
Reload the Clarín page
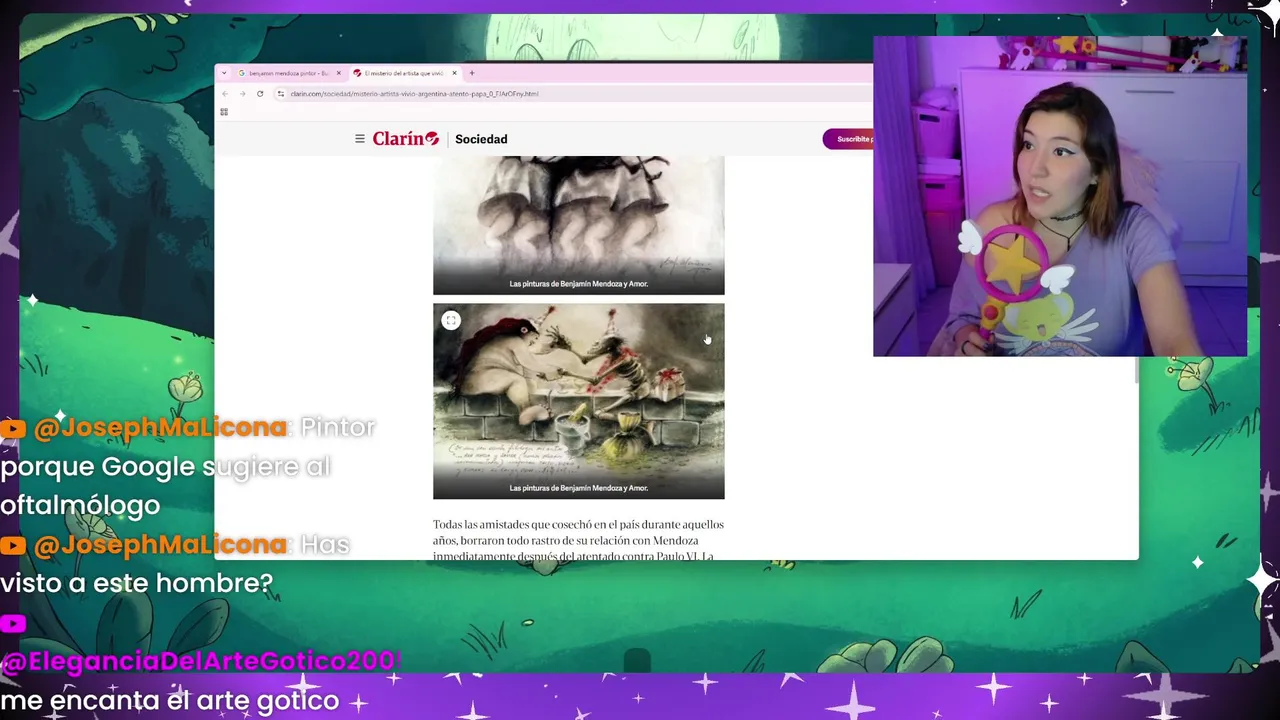click(x=260, y=94)
